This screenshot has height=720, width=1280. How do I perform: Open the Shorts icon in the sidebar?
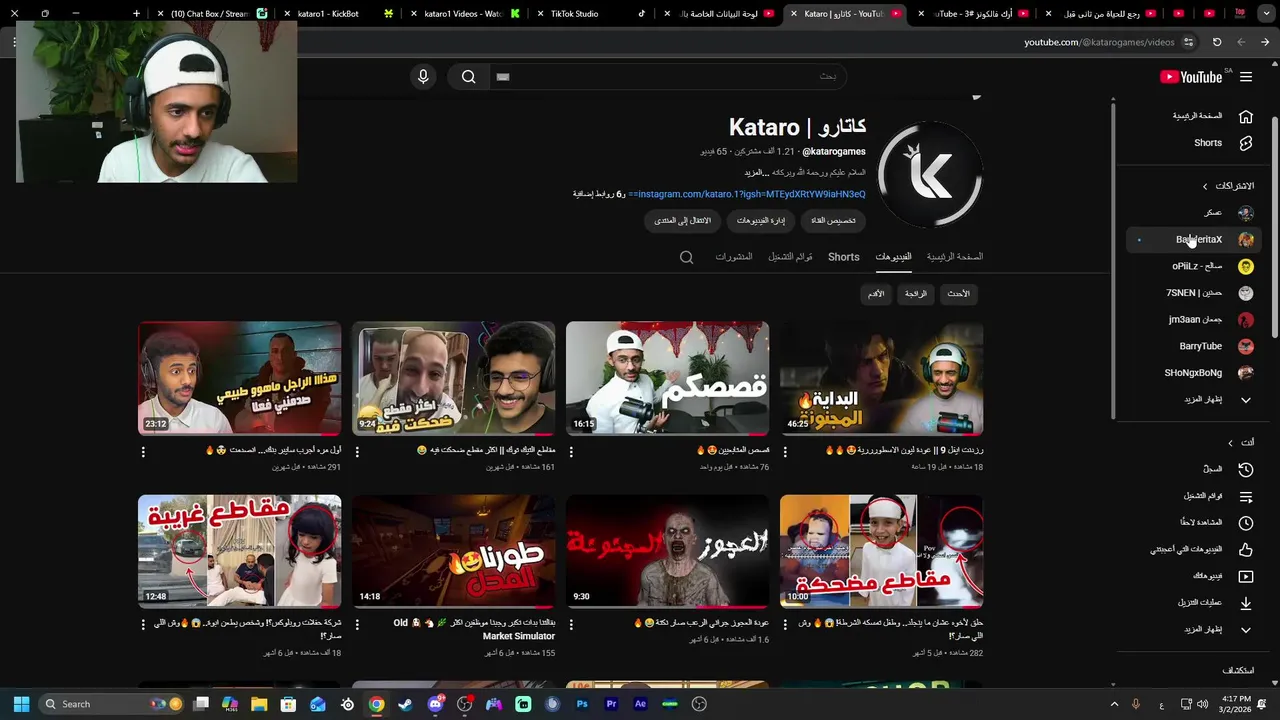1246,143
